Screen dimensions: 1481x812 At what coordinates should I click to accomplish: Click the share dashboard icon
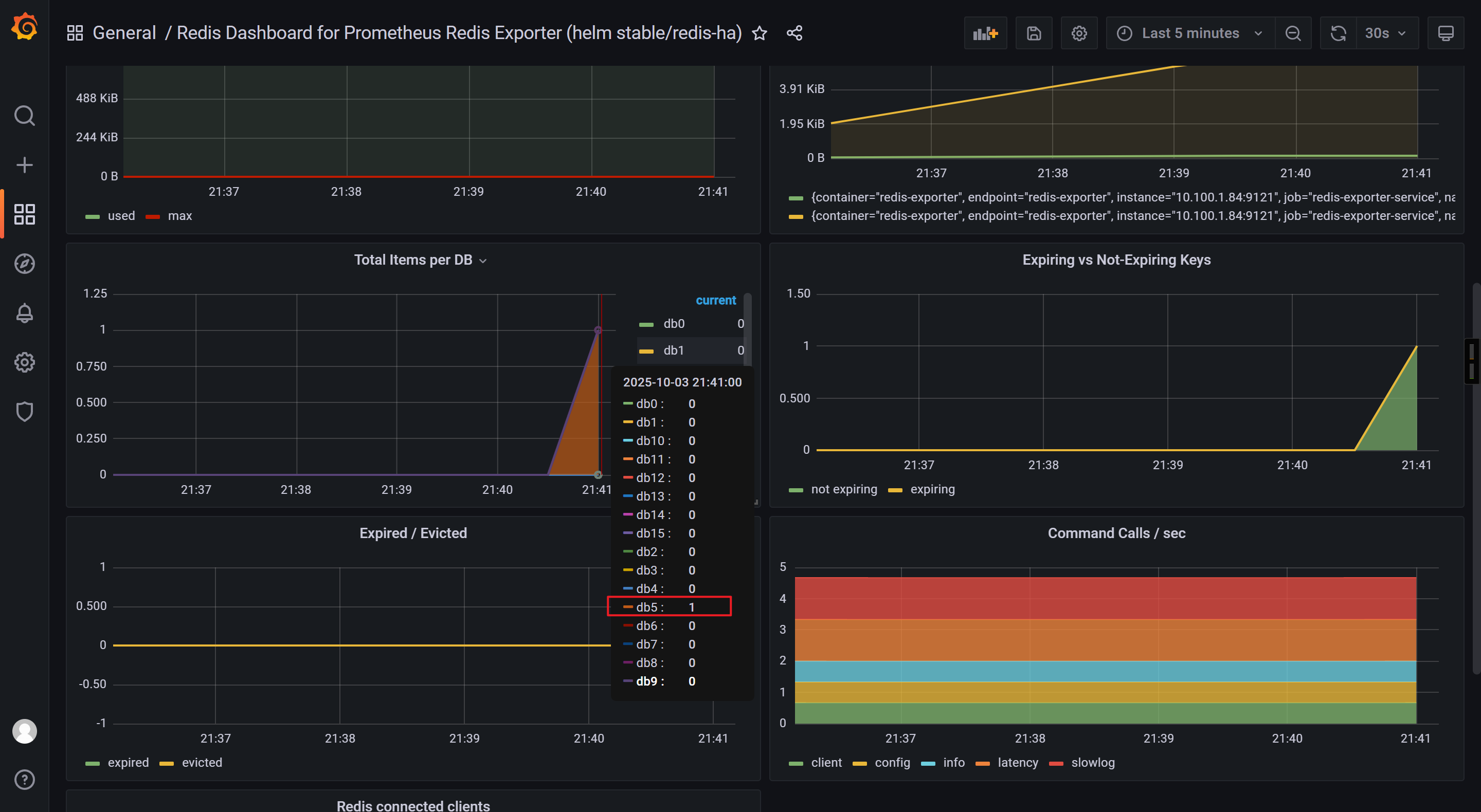pos(794,33)
